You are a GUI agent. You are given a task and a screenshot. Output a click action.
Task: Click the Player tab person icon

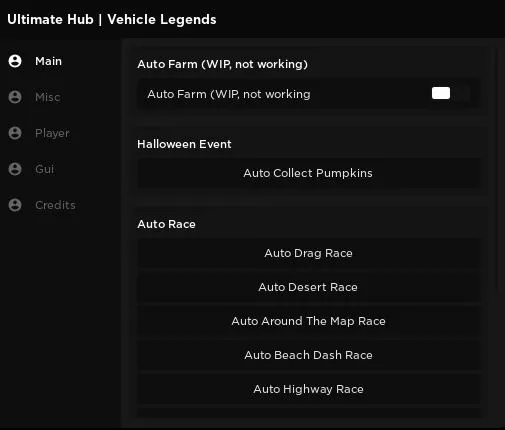[x=15, y=133]
